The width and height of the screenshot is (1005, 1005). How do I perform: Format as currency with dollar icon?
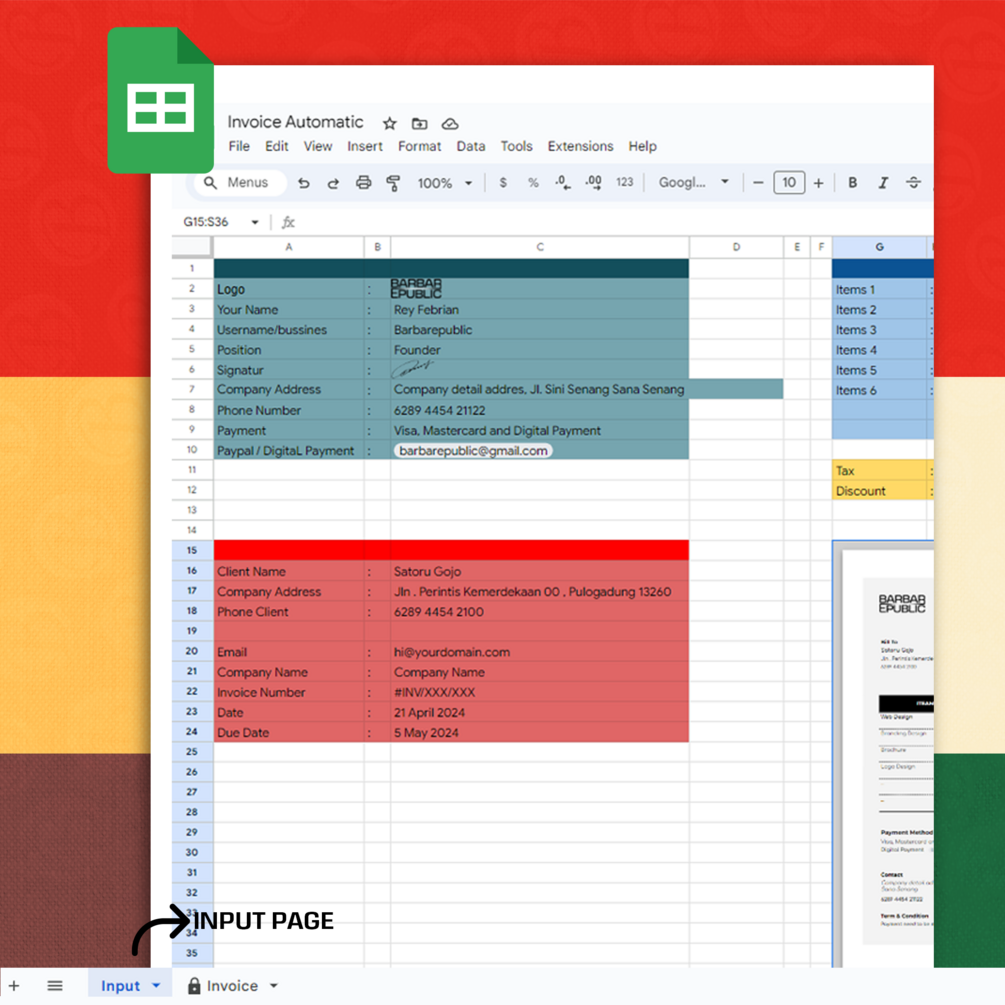tap(503, 183)
